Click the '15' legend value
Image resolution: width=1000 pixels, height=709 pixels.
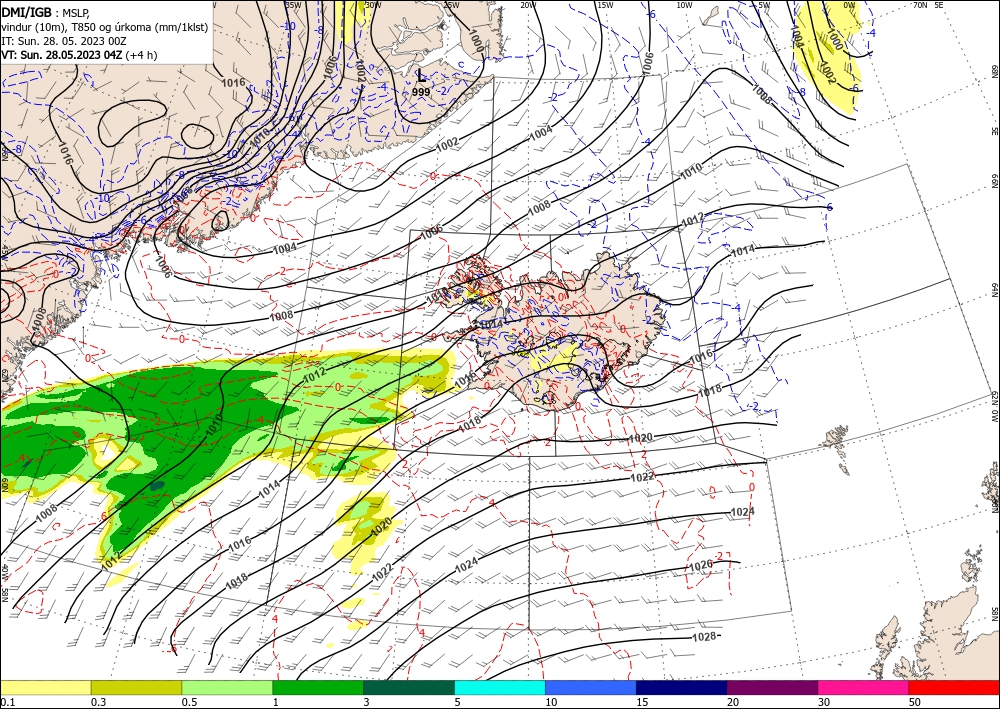642,702
